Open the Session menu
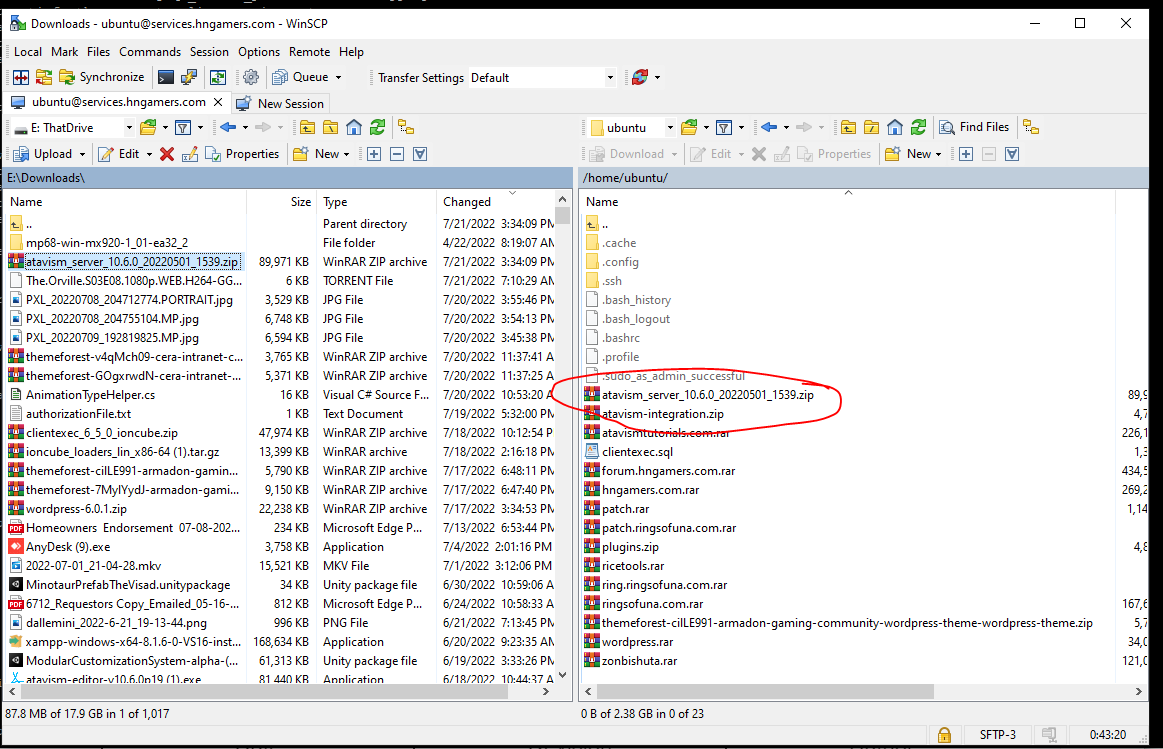Screen dimensions: 1163x749 pos(209,52)
